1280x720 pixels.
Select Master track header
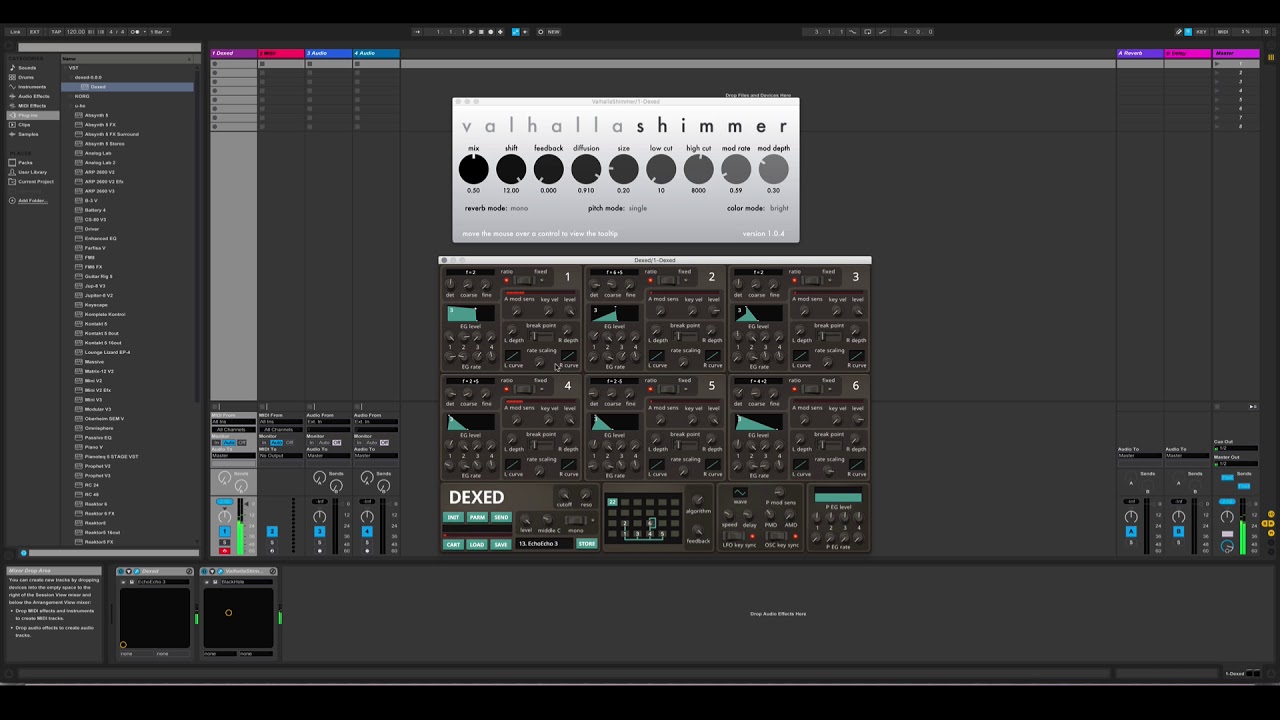tap(1236, 53)
